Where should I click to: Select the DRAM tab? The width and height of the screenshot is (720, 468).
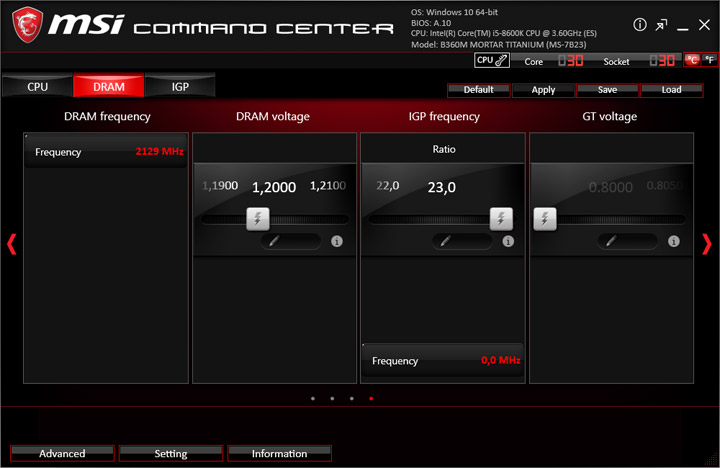109,86
